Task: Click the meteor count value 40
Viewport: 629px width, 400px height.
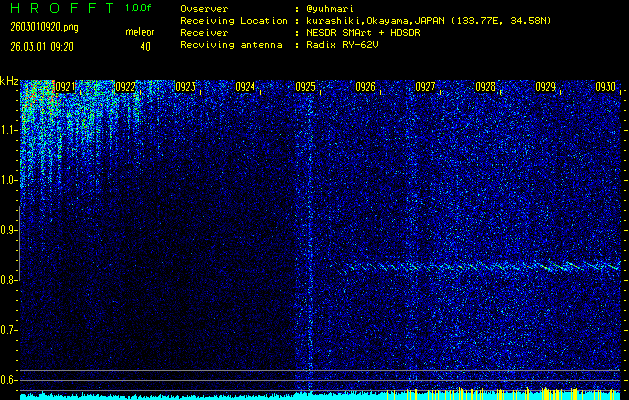Action: (x=145, y=47)
